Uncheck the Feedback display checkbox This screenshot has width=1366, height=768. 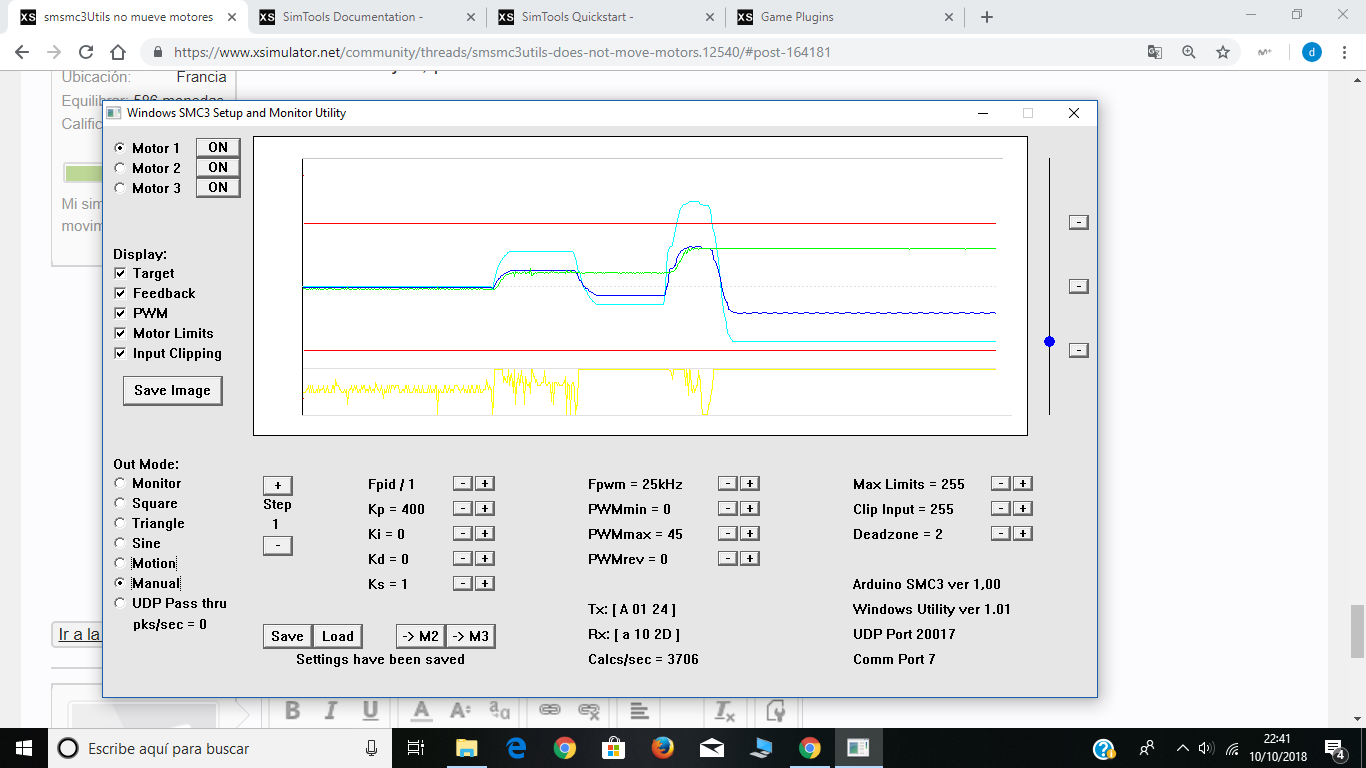click(120, 293)
